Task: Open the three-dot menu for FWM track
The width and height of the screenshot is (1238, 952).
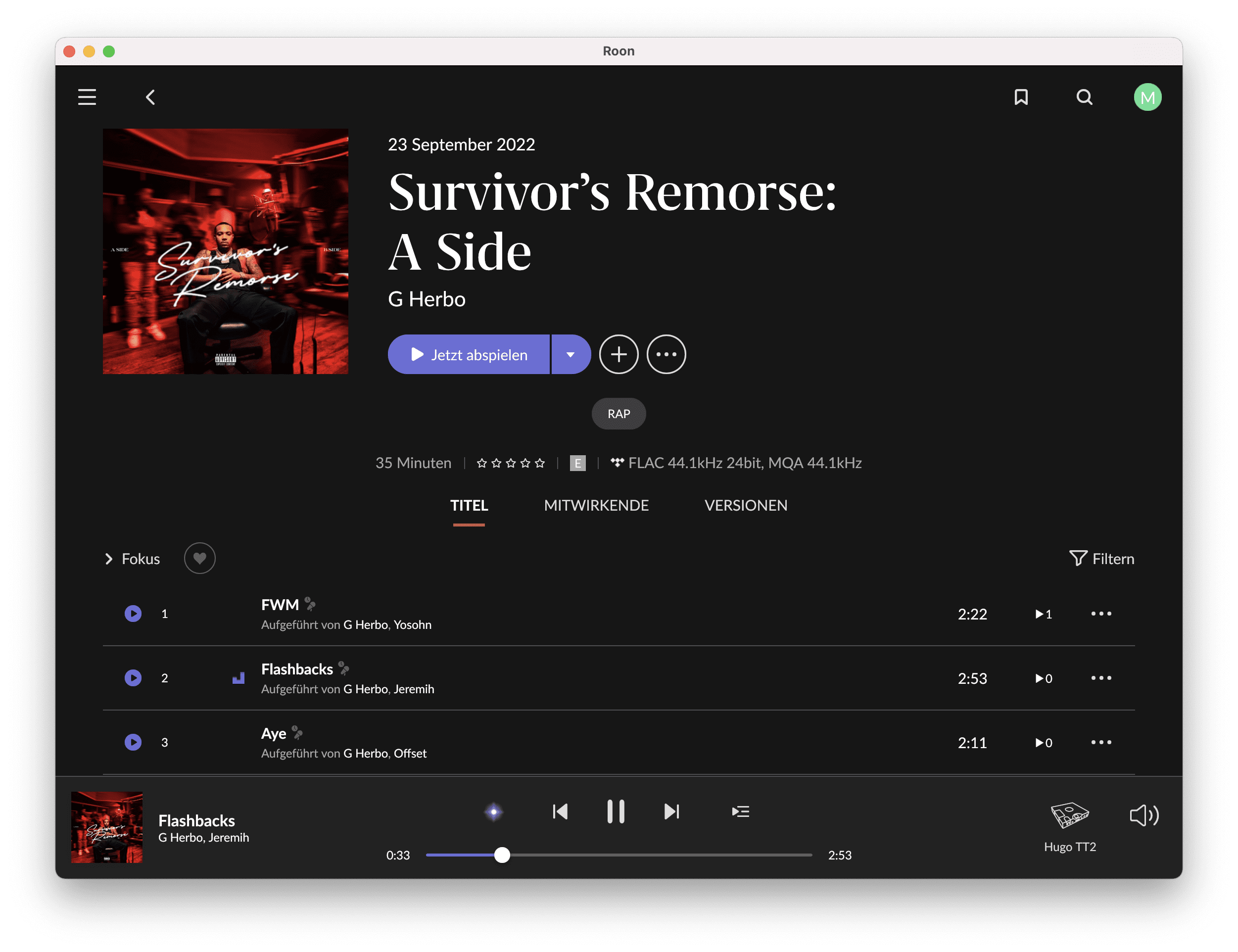Action: pyautogui.click(x=1101, y=614)
